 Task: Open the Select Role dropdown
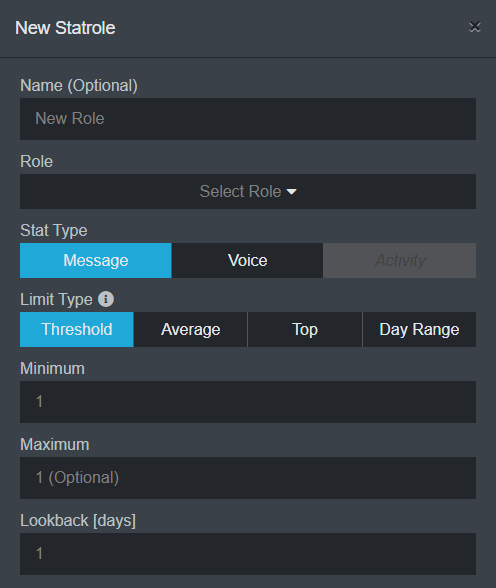[248, 191]
